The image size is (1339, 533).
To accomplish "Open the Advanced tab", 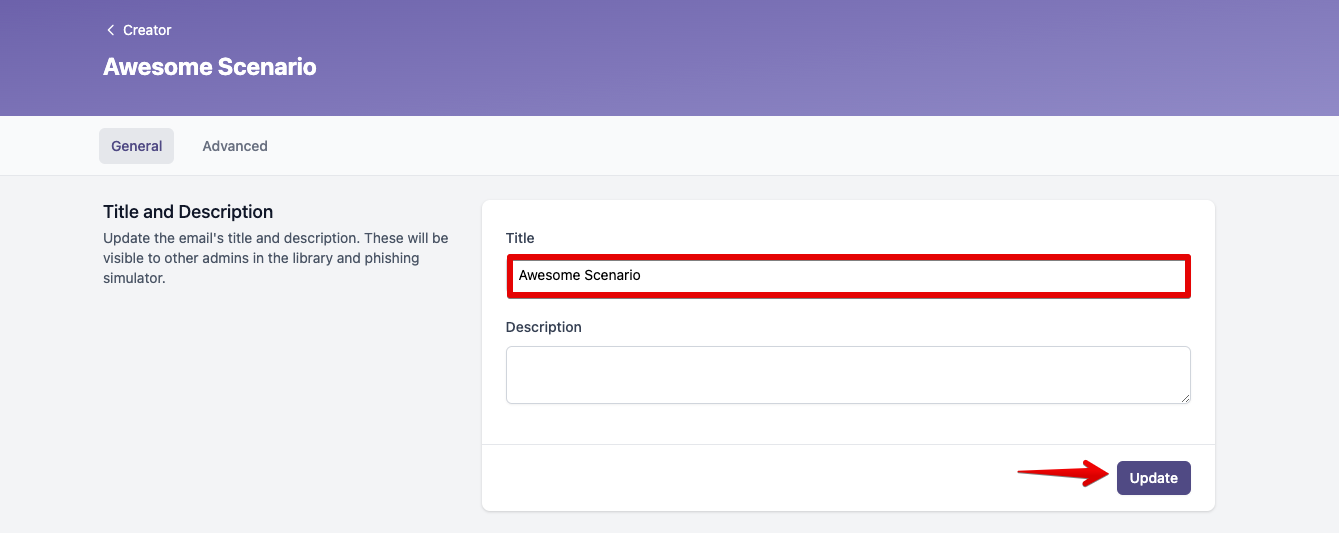I will [235, 146].
